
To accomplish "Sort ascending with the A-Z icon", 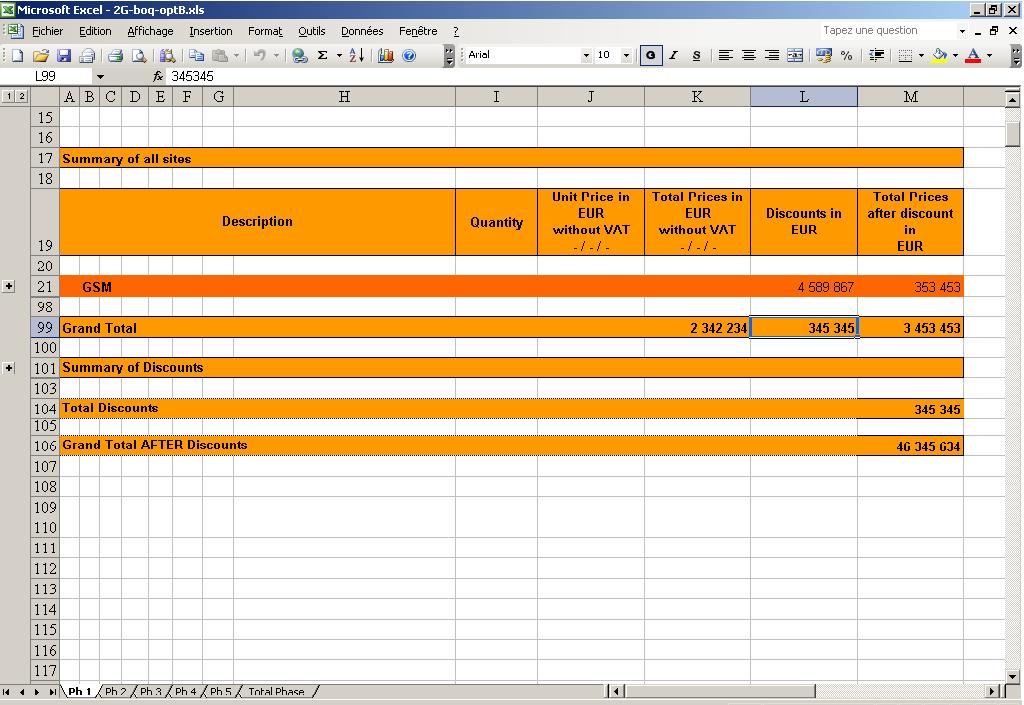I will [357, 56].
